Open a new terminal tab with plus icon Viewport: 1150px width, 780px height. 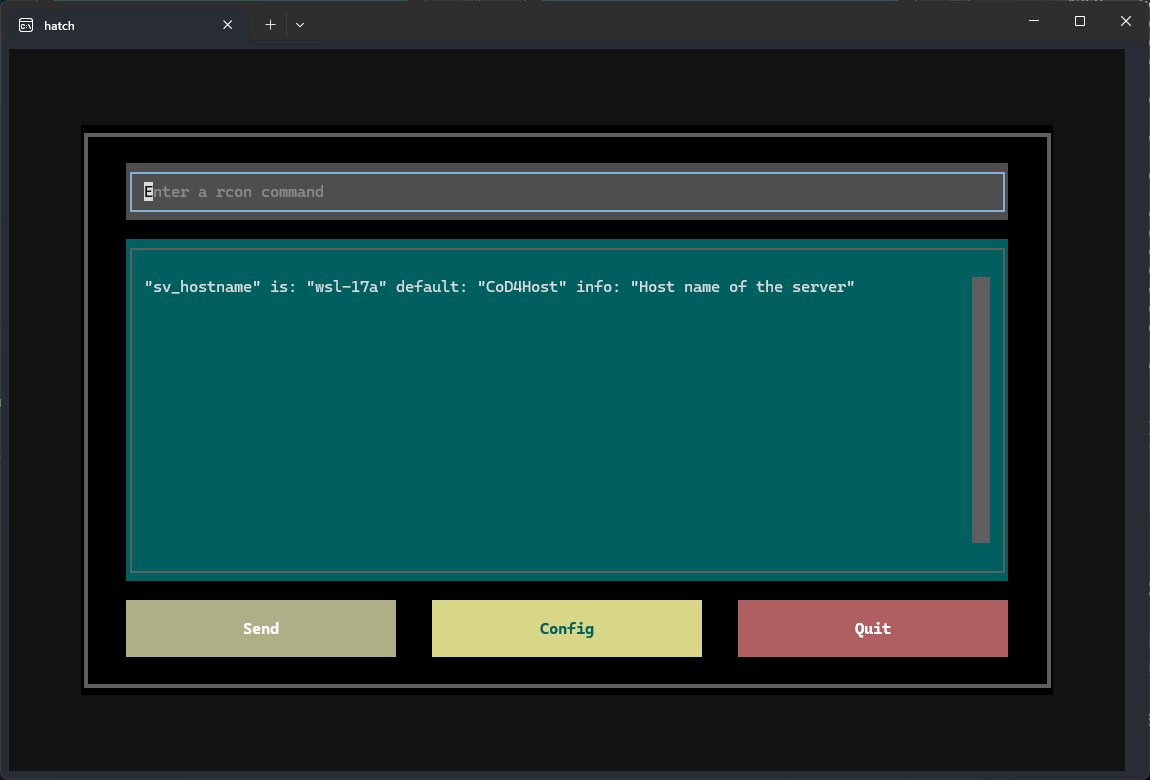(x=270, y=25)
